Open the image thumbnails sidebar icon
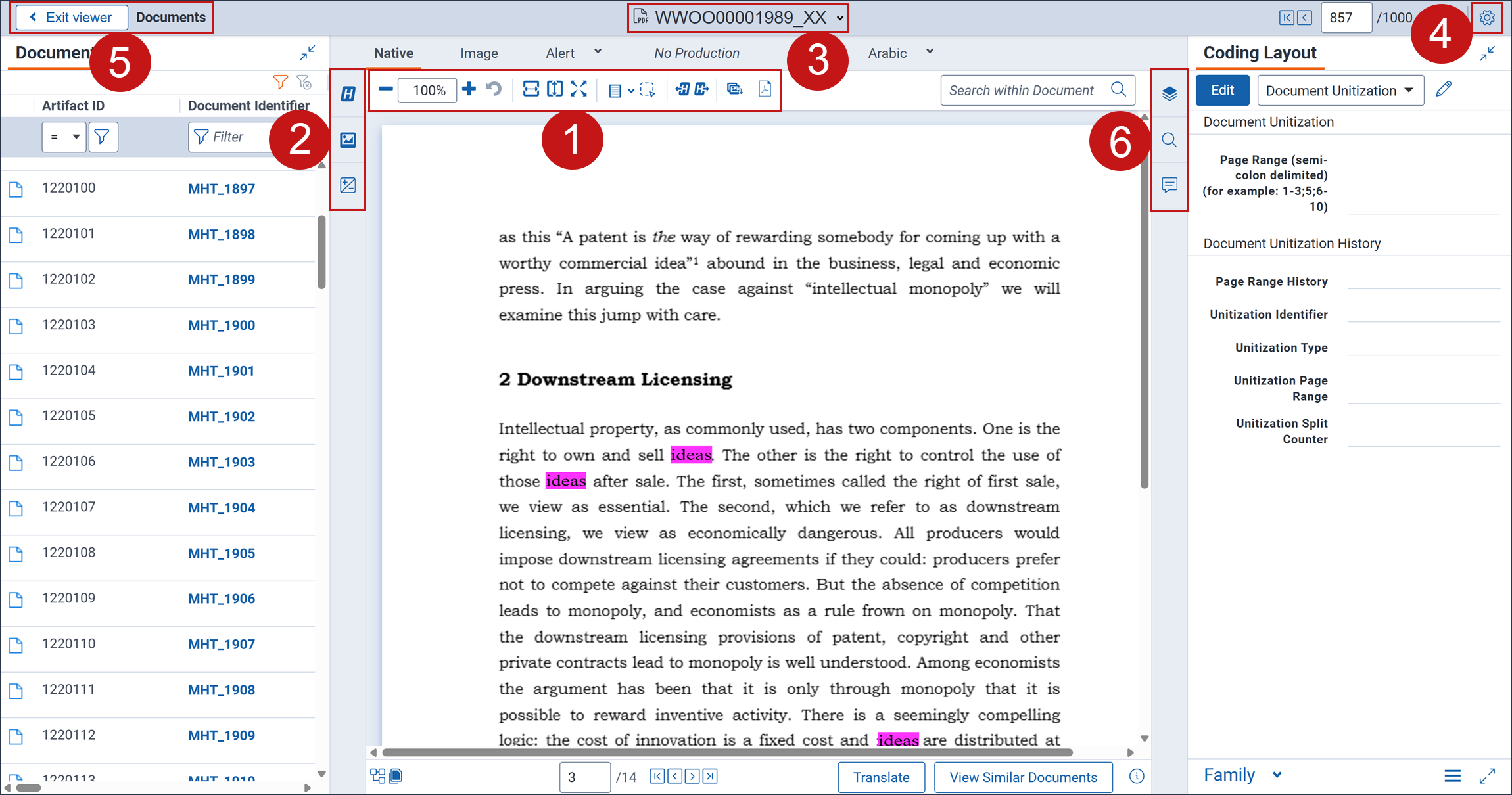The image size is (1512, 795). pos(348,139)
